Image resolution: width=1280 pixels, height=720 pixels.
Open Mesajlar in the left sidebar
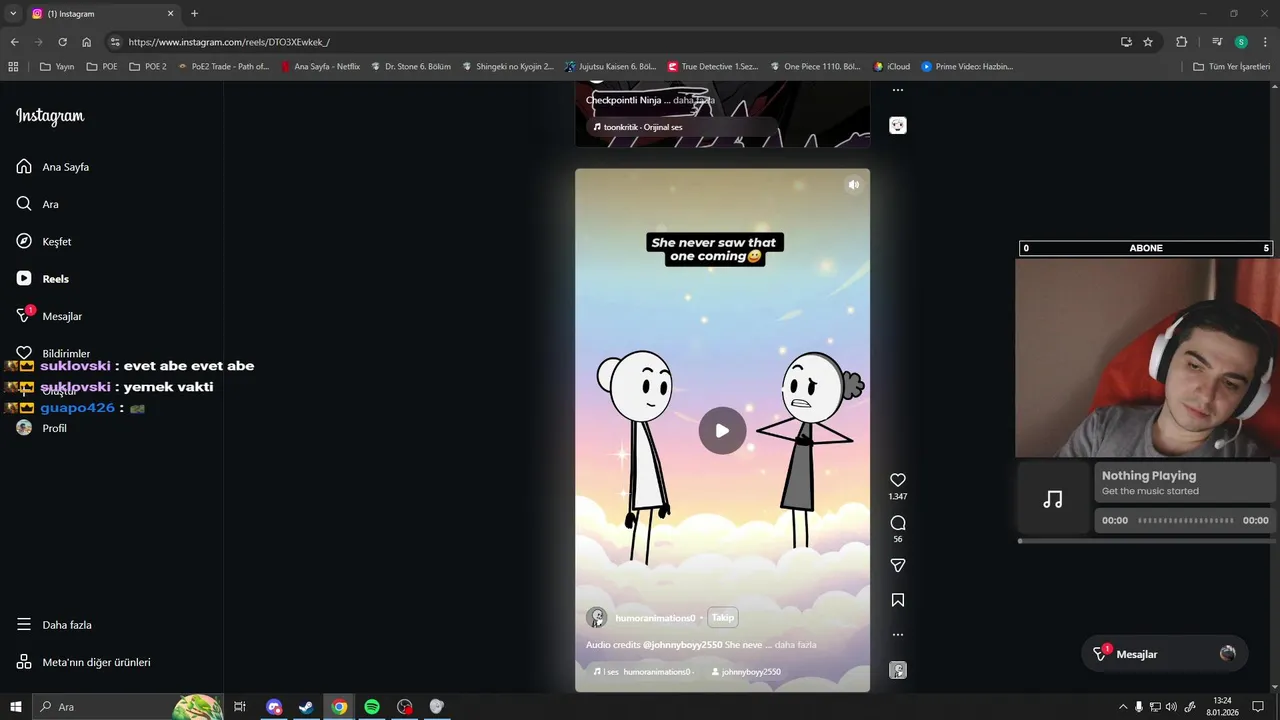pyautogui.click(x=50, y=316)
